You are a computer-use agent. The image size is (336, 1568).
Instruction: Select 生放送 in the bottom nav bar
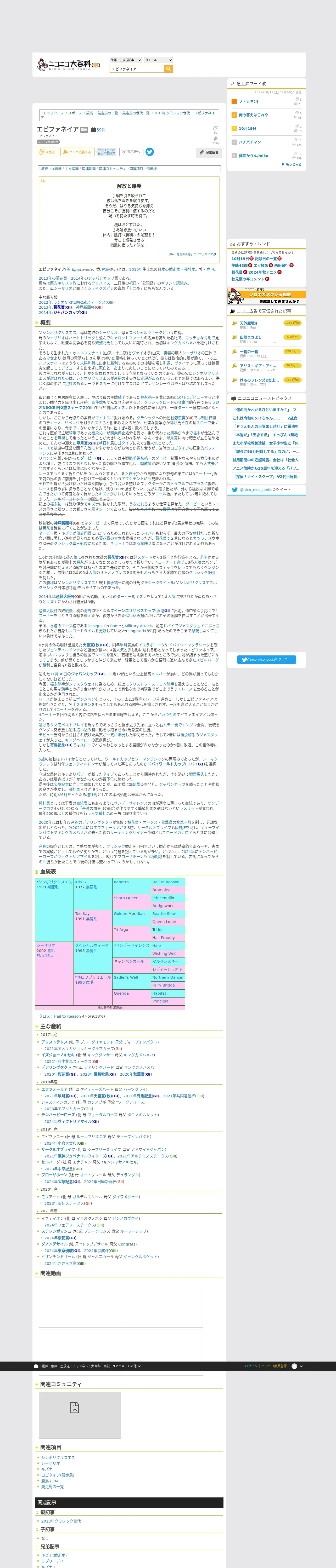[65, 1366]
